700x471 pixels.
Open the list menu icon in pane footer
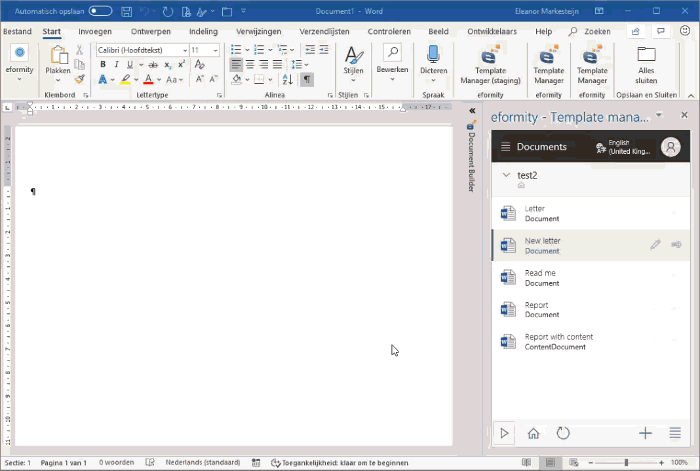click(675, 433)
